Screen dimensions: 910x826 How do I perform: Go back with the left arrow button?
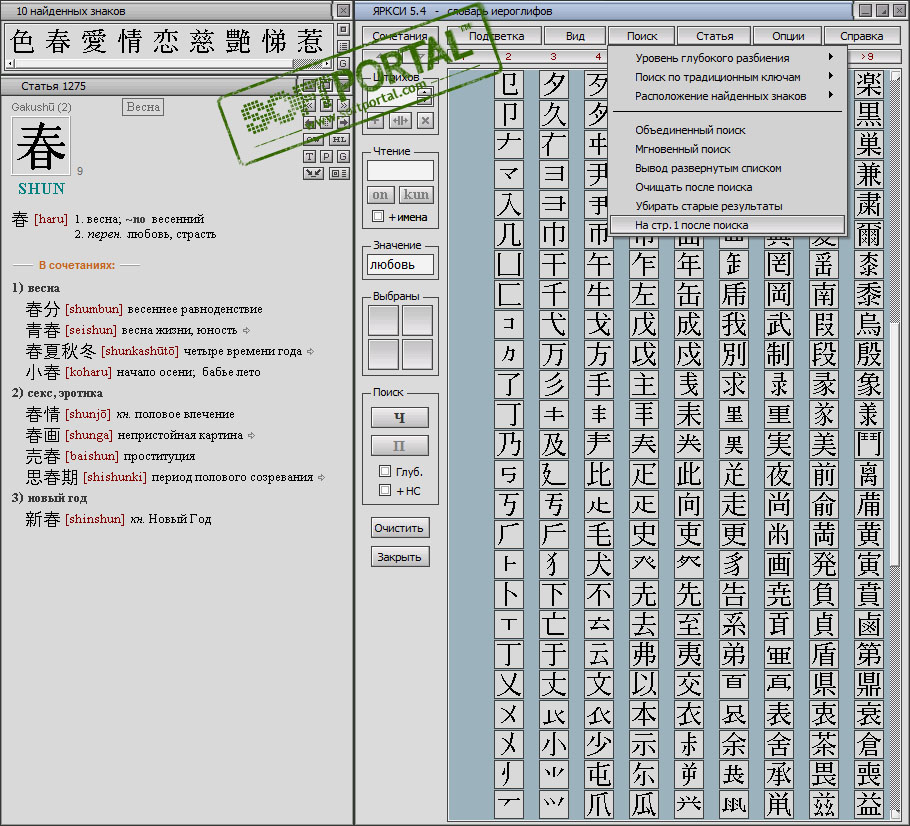pyautogui.click(x=309, y=122)
